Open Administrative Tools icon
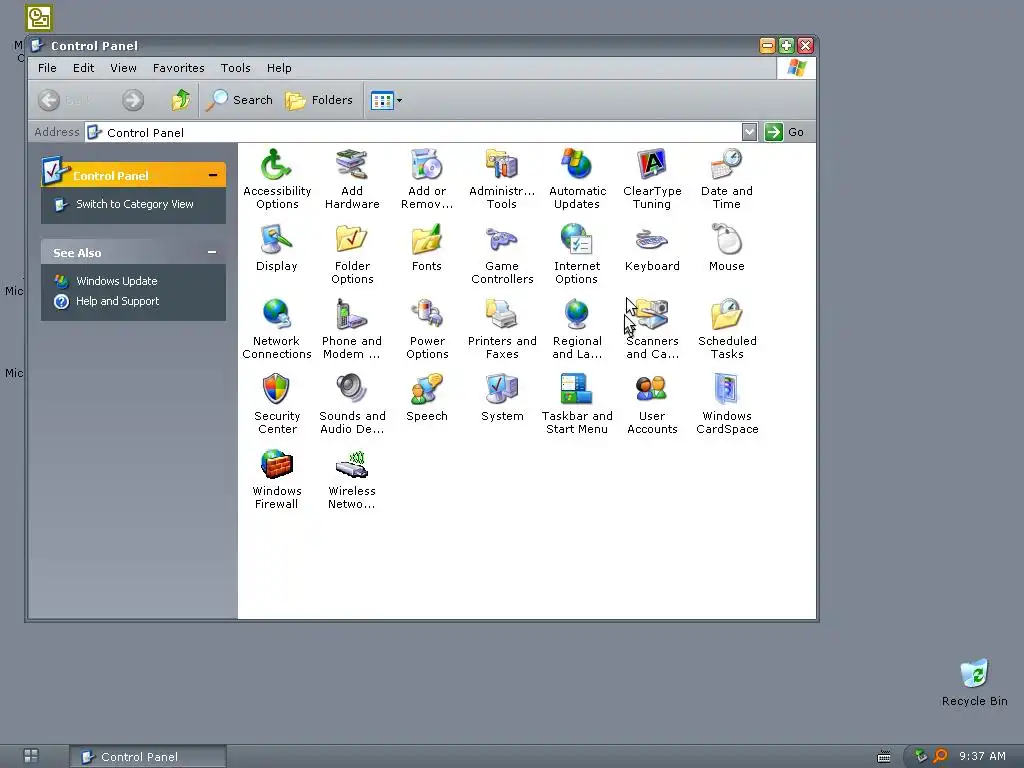 click(x=502, y=178)
